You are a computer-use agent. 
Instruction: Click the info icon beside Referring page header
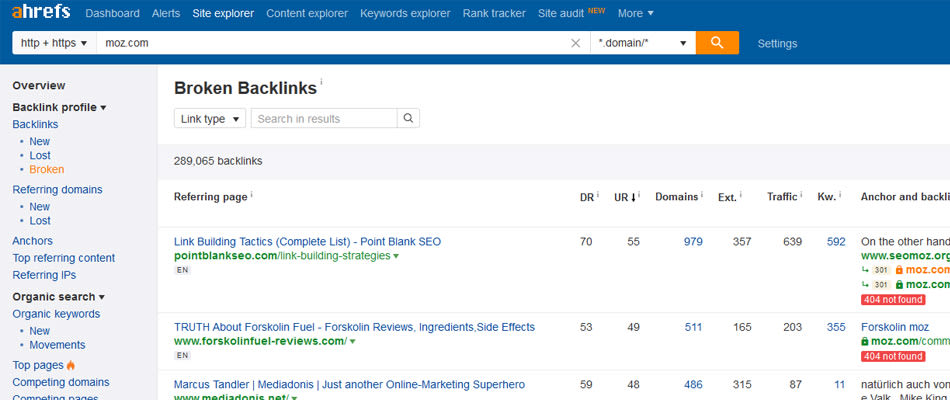click(x=251, y=195)
